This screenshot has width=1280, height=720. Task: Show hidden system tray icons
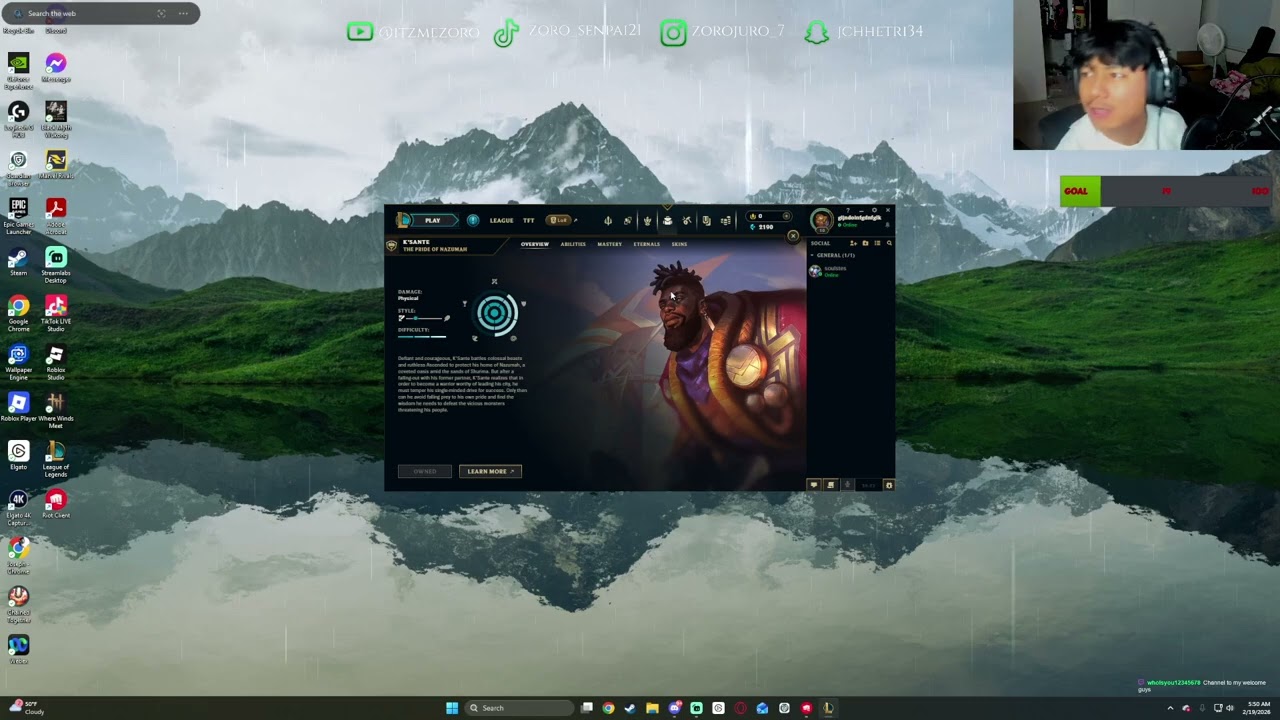(1170, 708)
